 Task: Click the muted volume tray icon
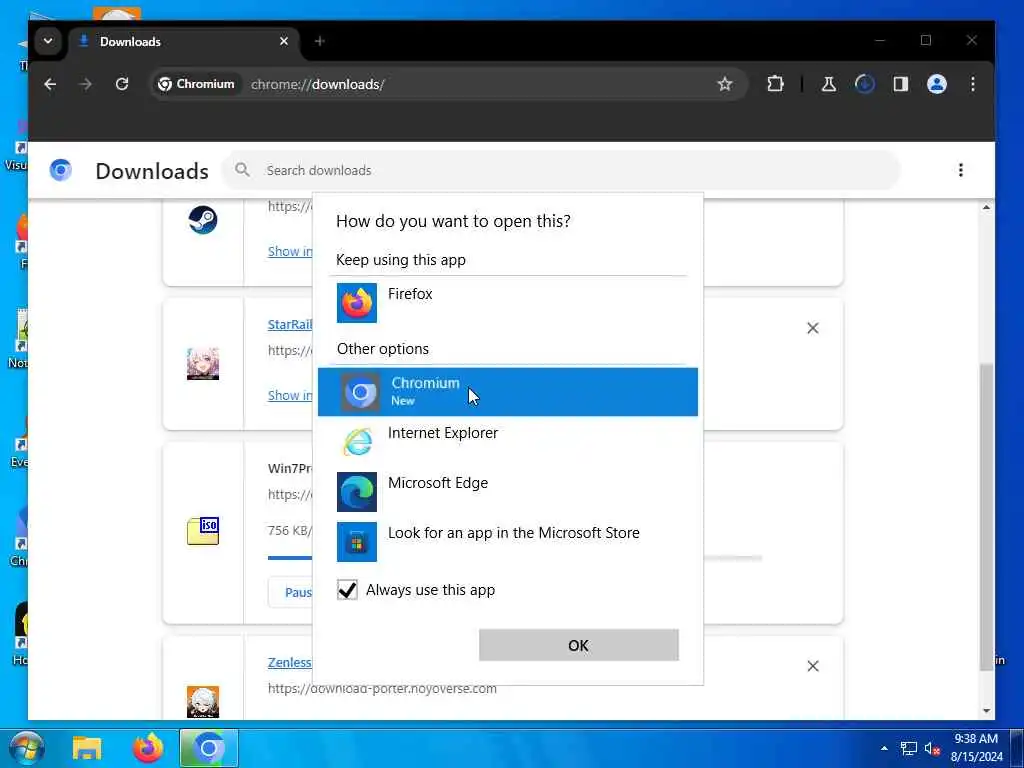(x=932, y=748)
